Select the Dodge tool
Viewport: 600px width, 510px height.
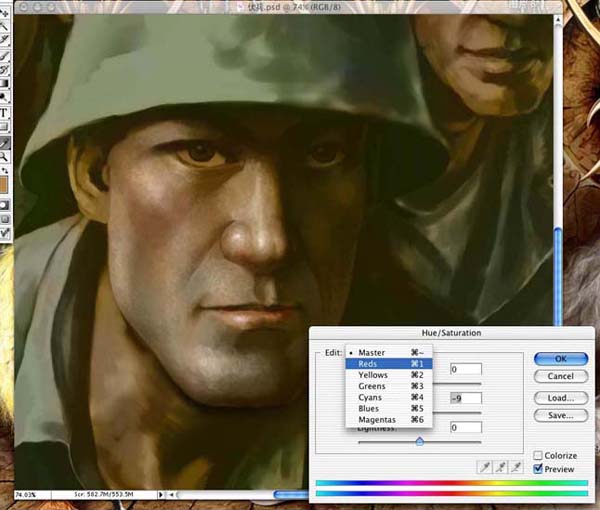tap(4, 97)
